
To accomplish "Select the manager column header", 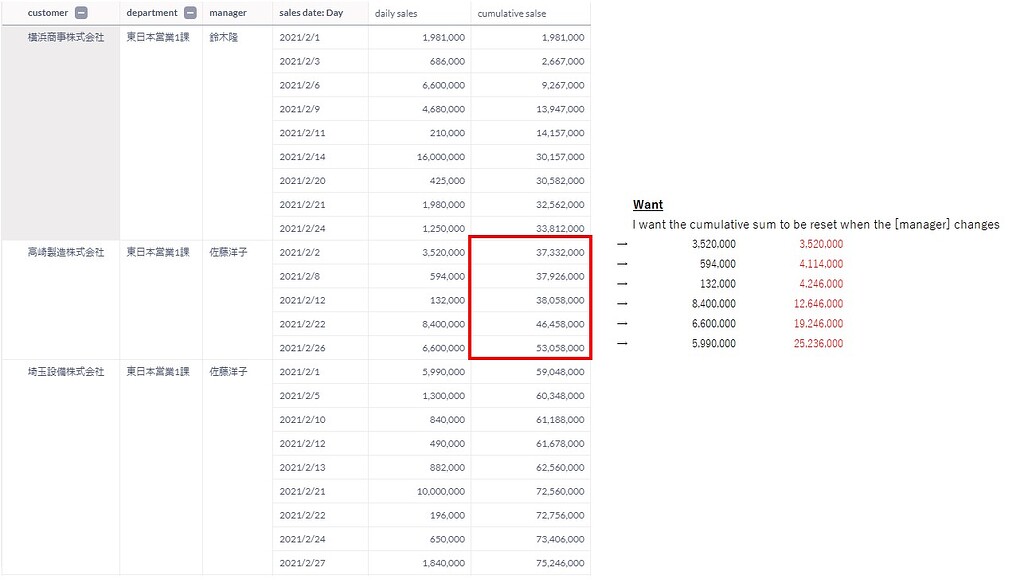I will tap(227, 13).
